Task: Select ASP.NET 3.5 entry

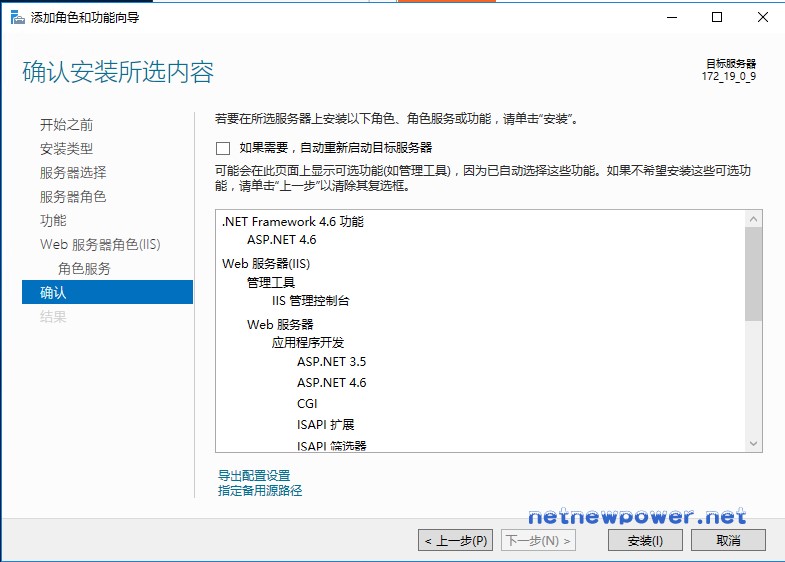Action: pyautogui.click(x=331, y=362)
